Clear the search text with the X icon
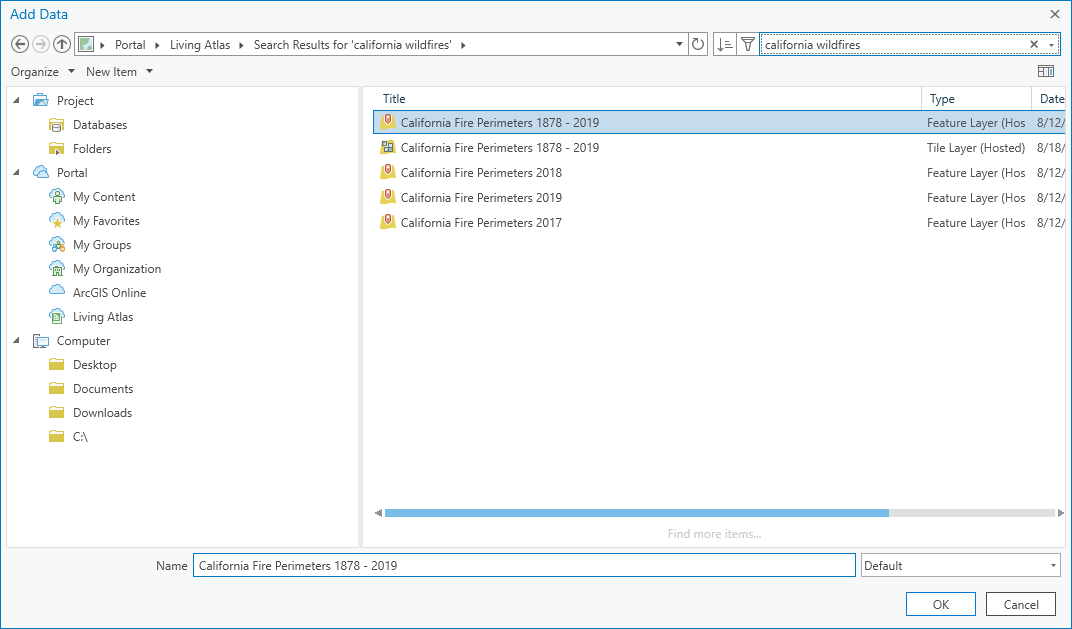Image resolution: width=1072 pixels, height=629 pixels. click(x=1034, y=44)
